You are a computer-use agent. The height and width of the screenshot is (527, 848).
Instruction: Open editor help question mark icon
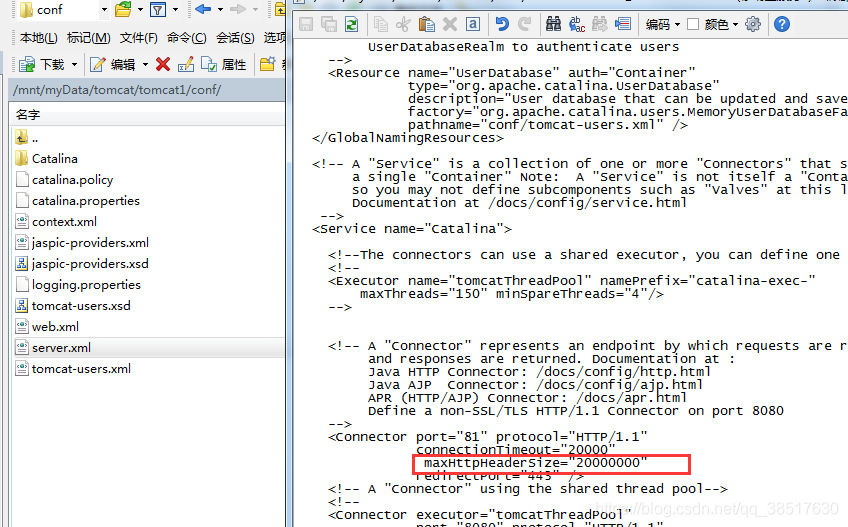[x=781, y=24]
